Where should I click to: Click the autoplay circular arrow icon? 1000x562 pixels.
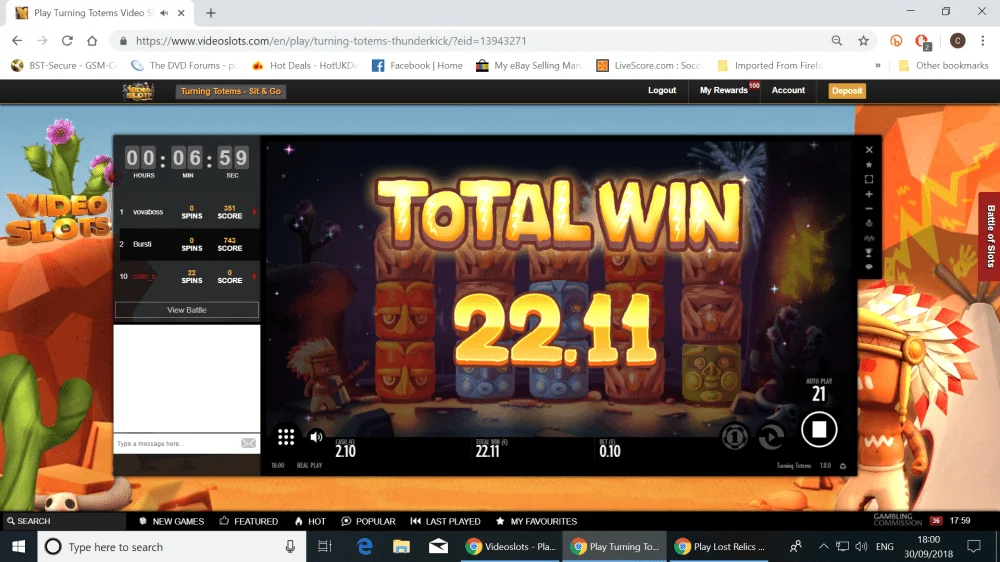click(771, 437)
